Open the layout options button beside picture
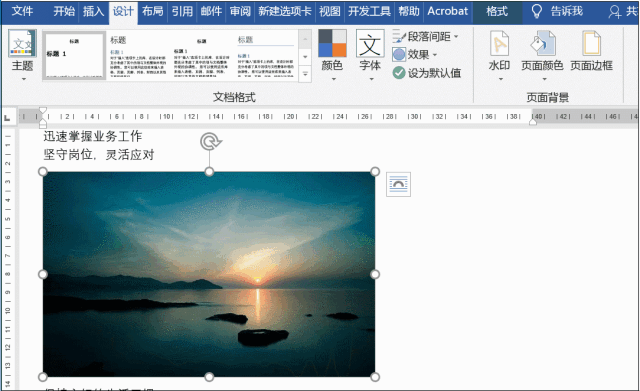Viewport: 640px width, 391px height. click(x=398, y=184)
